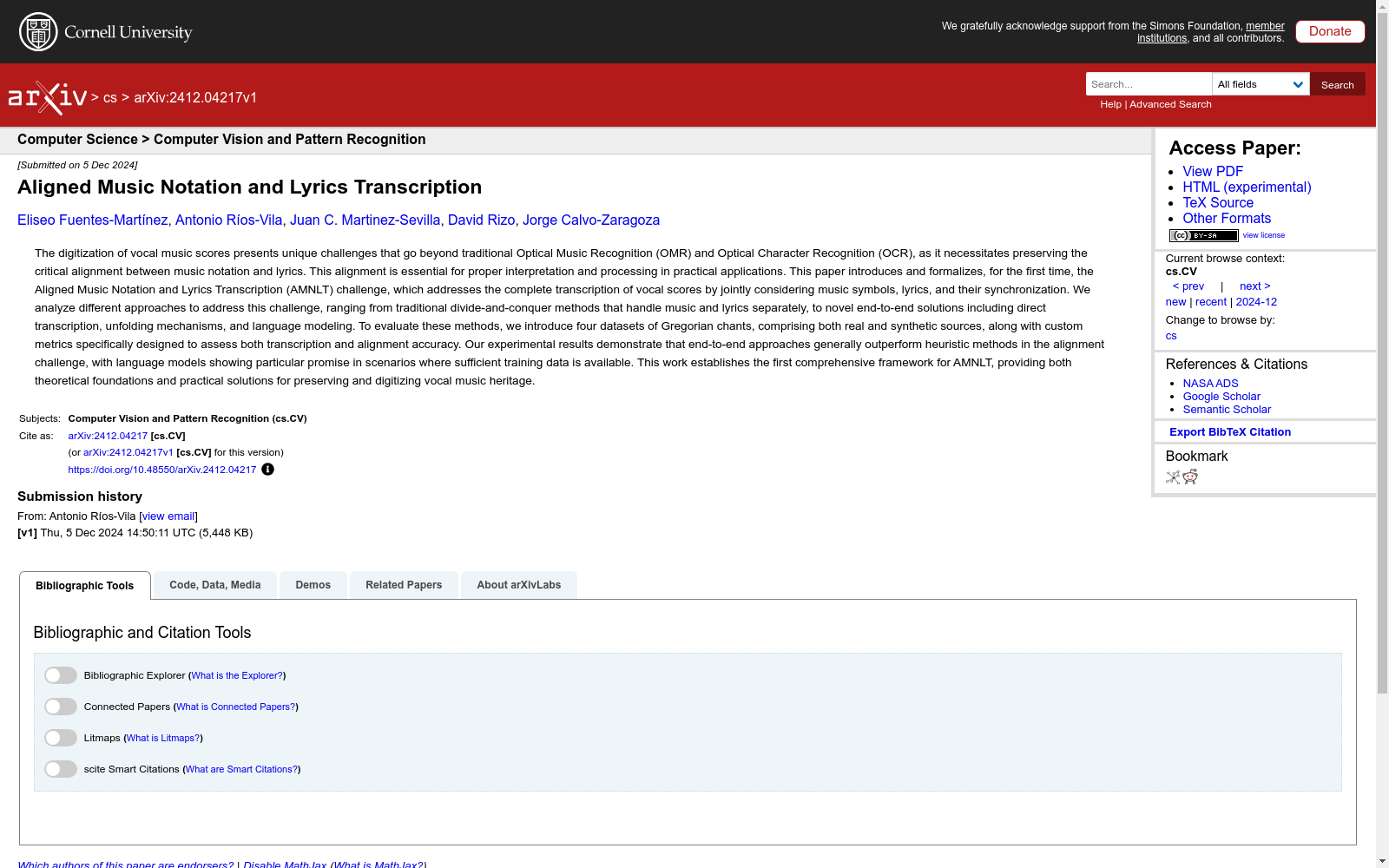Download the TeX Source
The height and width of the screenshot is (868, 1389).
(1218, 203)
